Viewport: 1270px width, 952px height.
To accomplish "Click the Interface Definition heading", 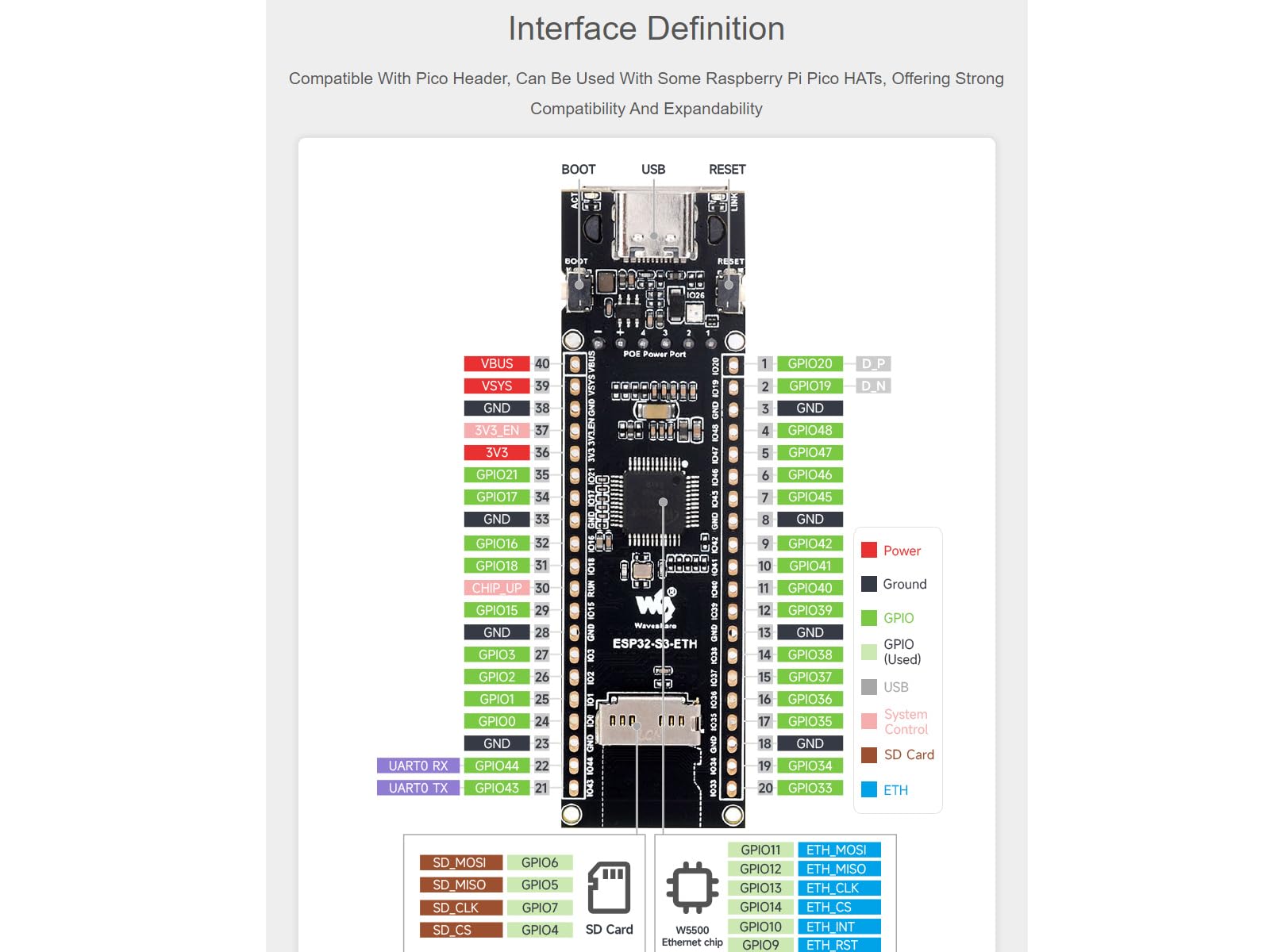I will coord(646,29).
